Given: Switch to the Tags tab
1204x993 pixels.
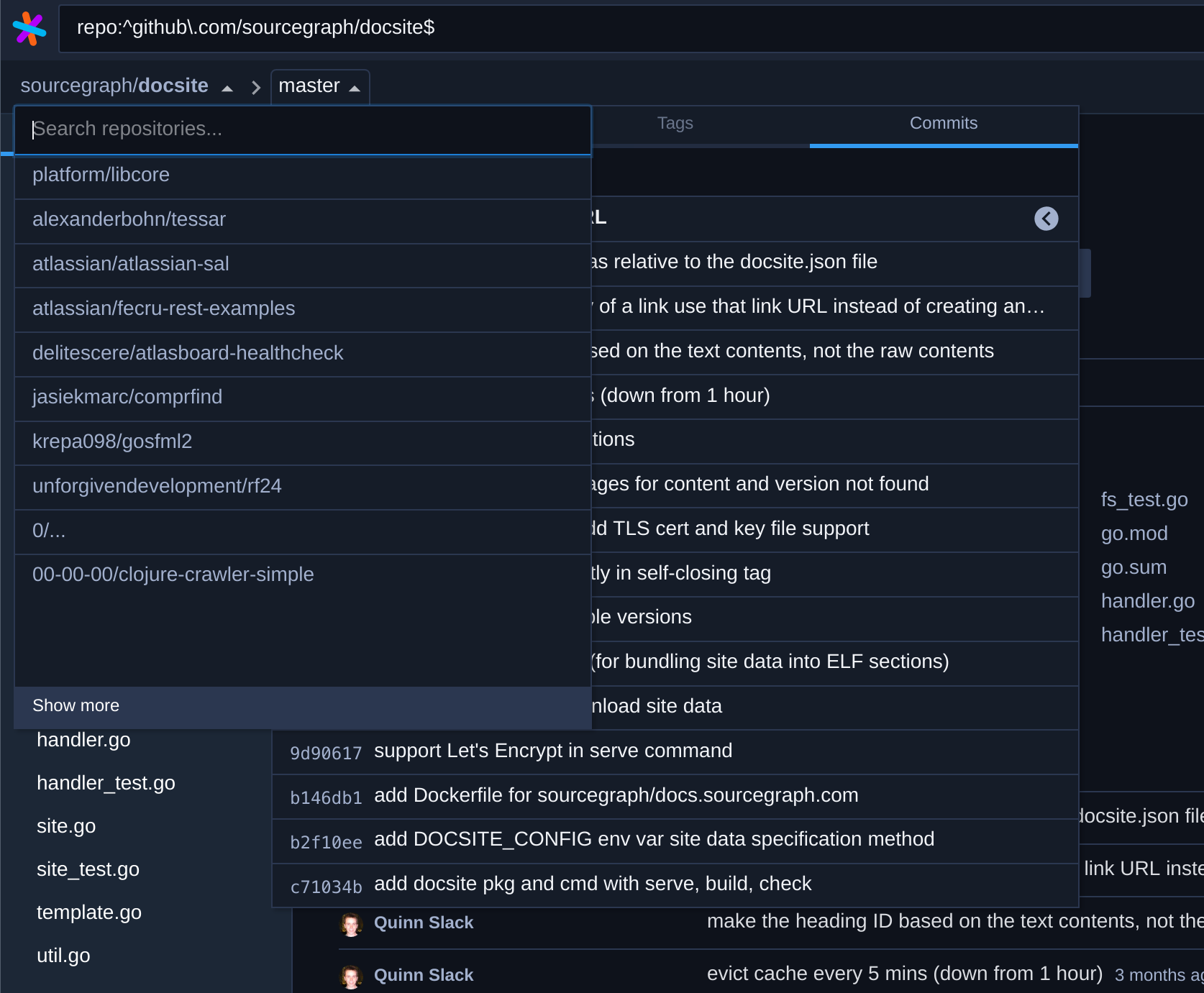Looking at the screenshot, I should [x=675, y=124].
